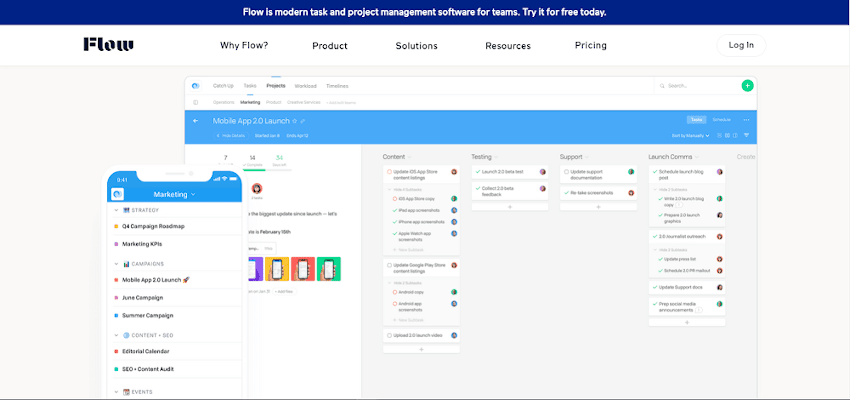Click avatar on Upload 2.0 launch video
Viewport: 850px width, 400px height.
coord(454,336)
